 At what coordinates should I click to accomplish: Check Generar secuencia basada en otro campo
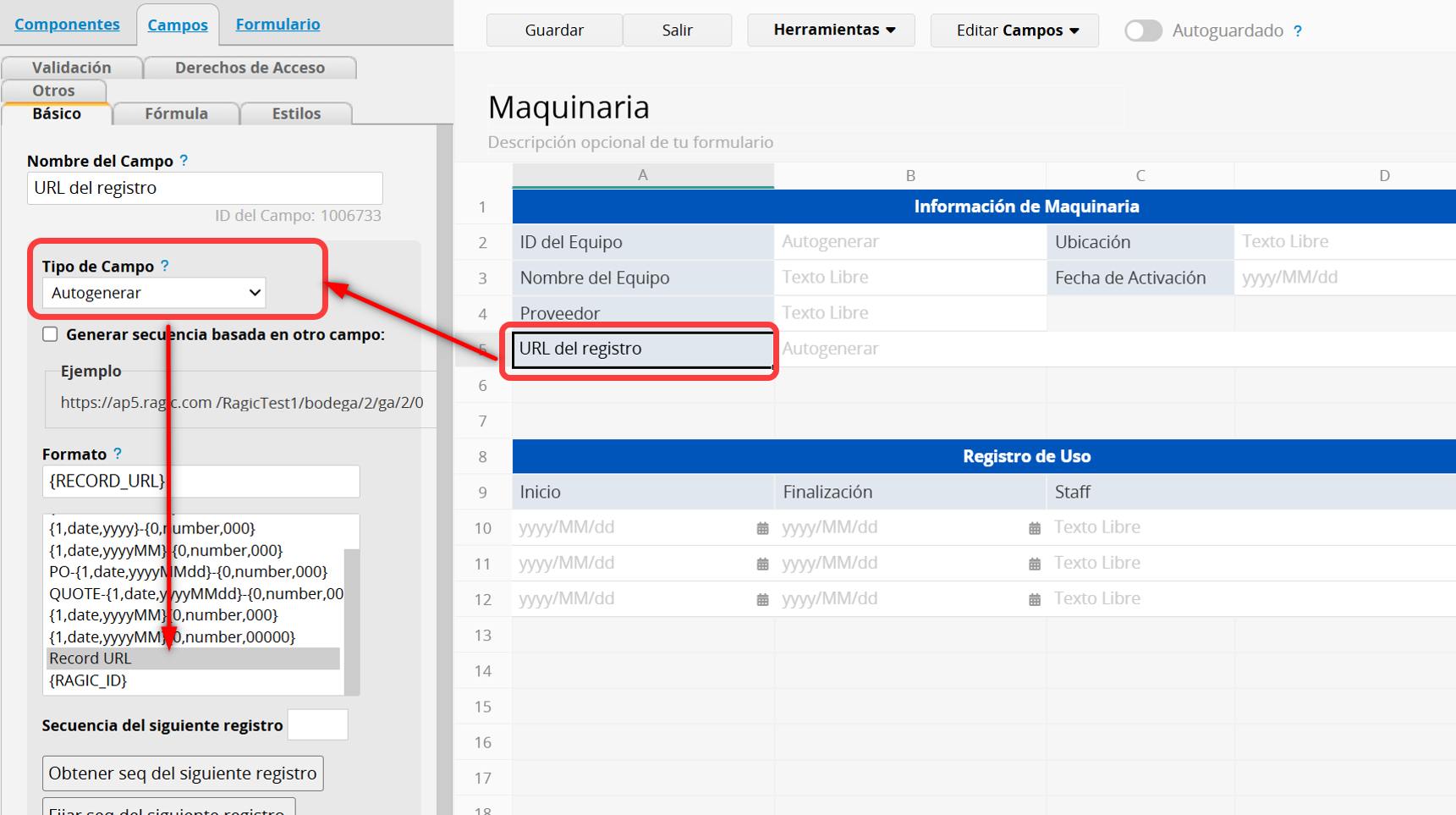point(51,334)
